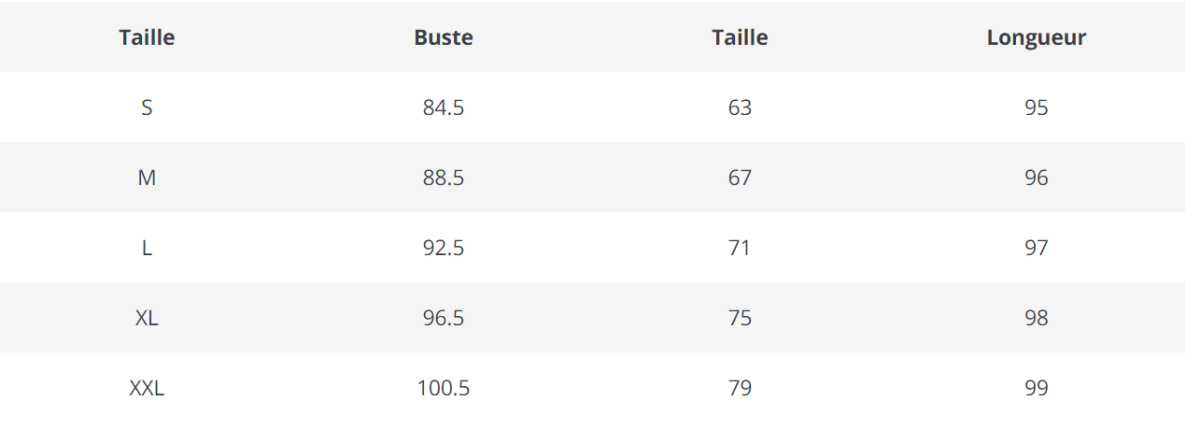The width and height of the screenshot is (1200, 430).
Task: Click the size L row label
Action: click(147, 248)
